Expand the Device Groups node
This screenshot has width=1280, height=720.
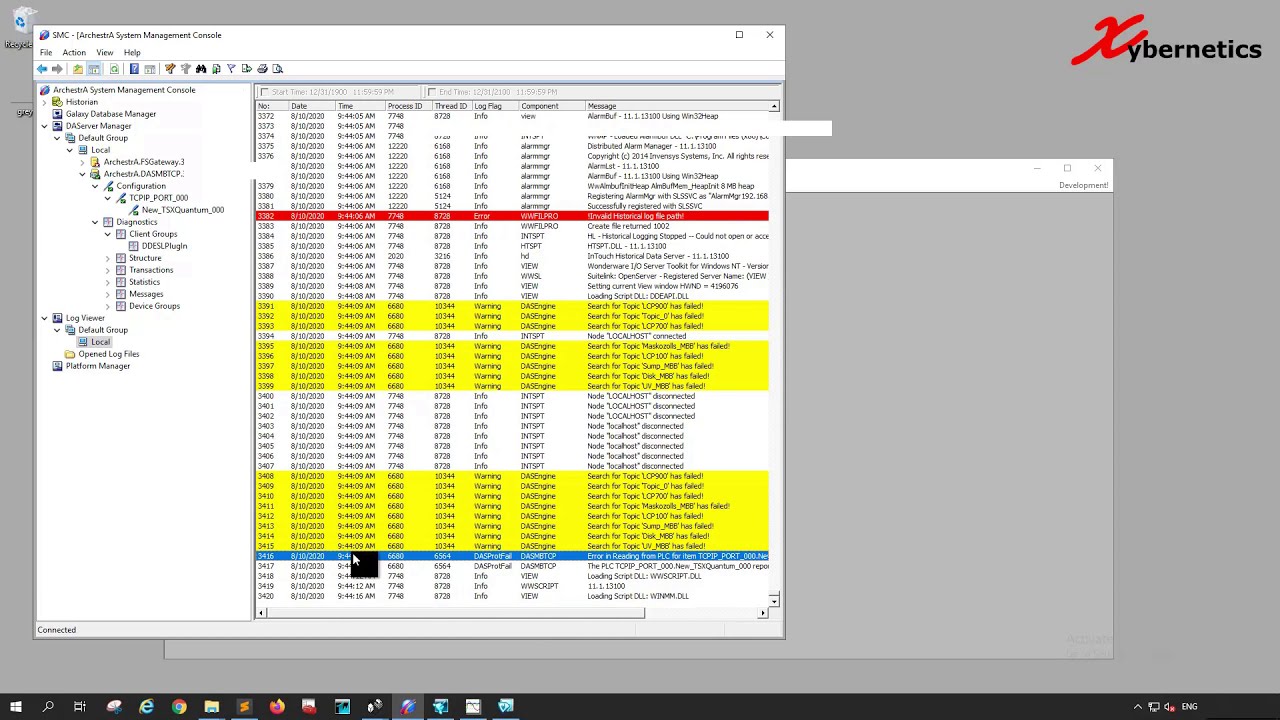click(108, 306)
